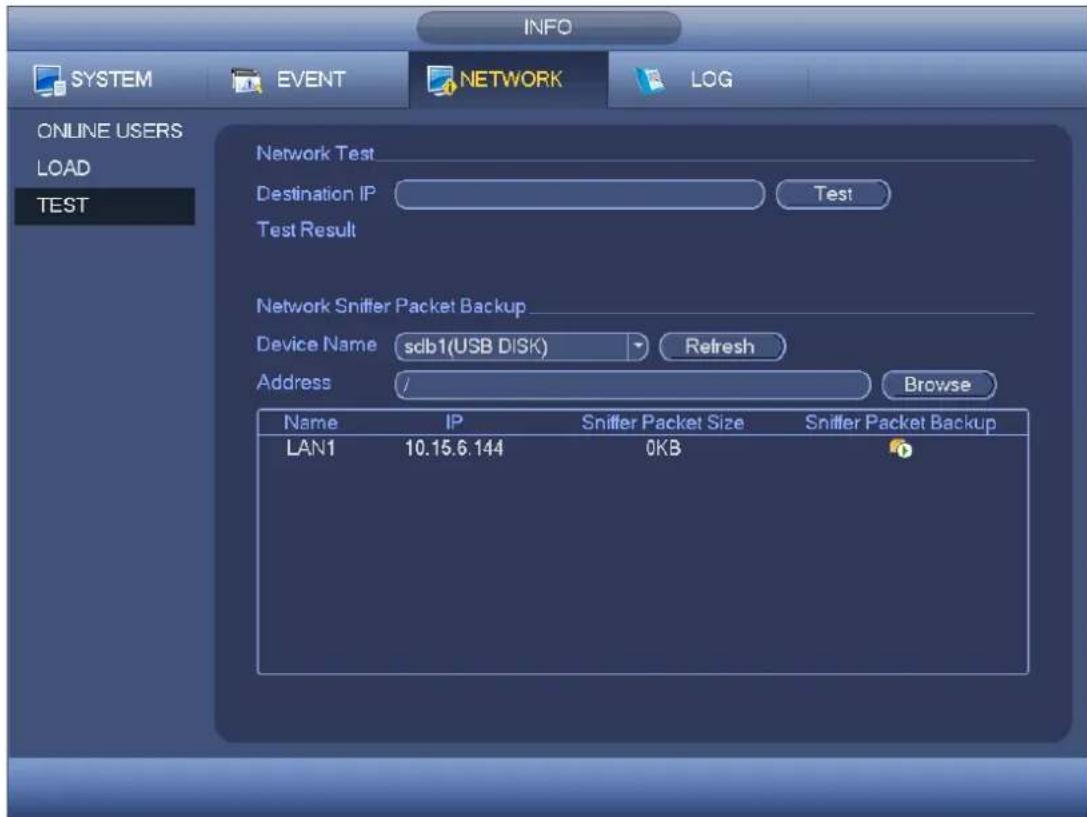Viewport: 1087px width, 817px height.
Task: Select TEST in sidebar
Action: point(105,206)
